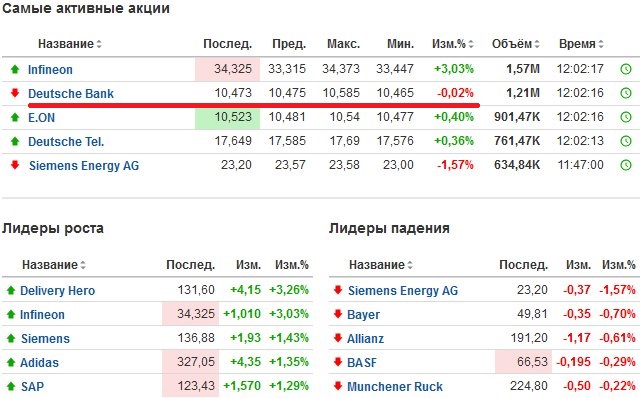Viewport: 644px width, 398px height.
Task: Click the clock icon in Infineon row
Action: pos(625,69)
